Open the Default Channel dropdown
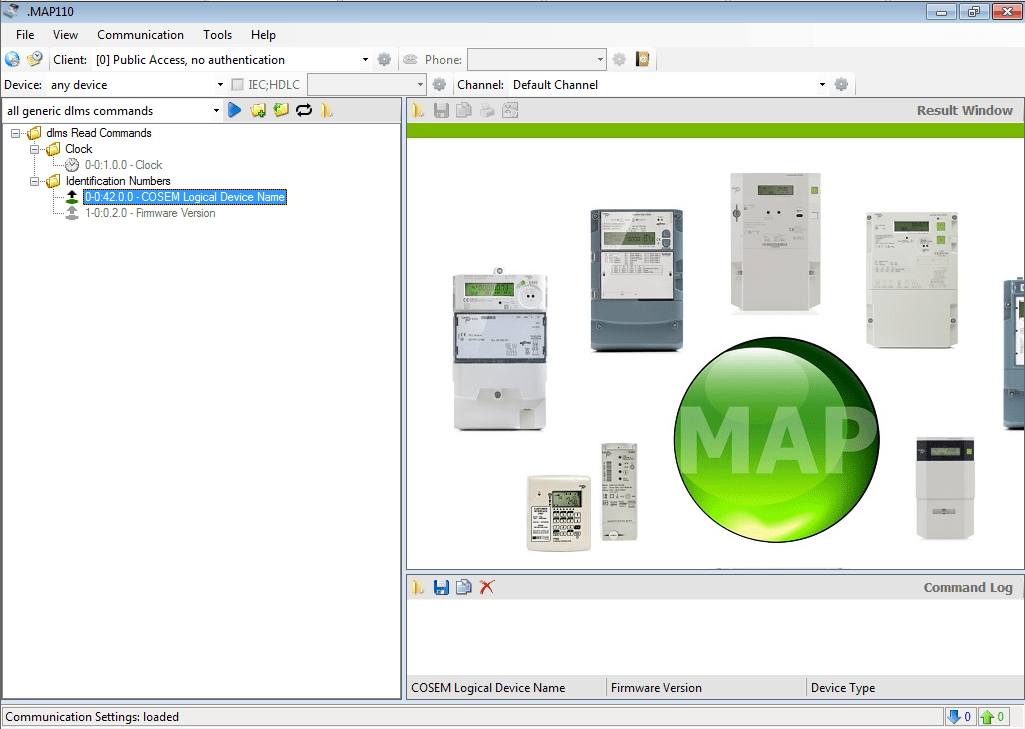The width and height of the screenshot is (1025, 729). coord(822,85)
